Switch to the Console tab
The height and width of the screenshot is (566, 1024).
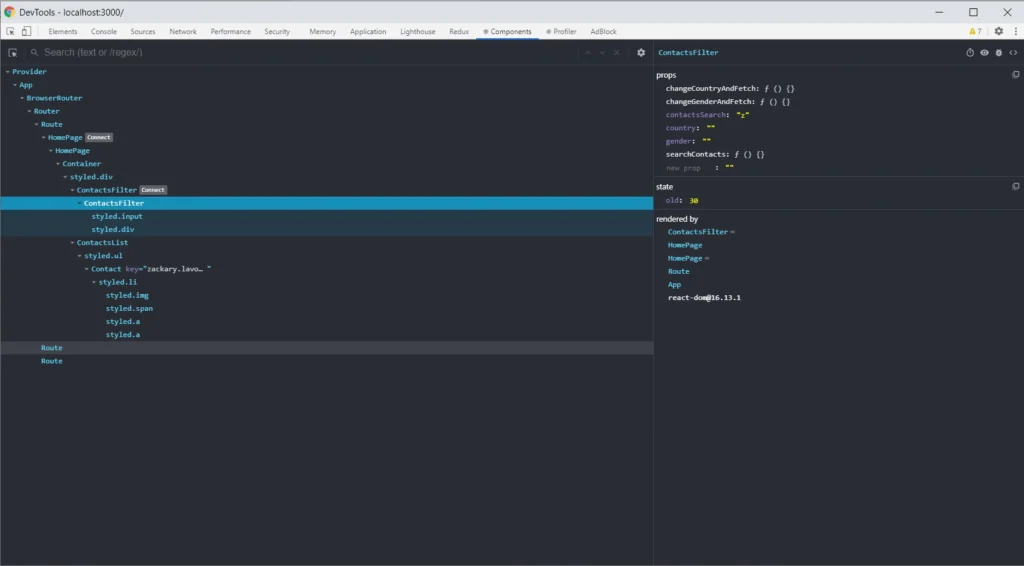click(104, 31)
